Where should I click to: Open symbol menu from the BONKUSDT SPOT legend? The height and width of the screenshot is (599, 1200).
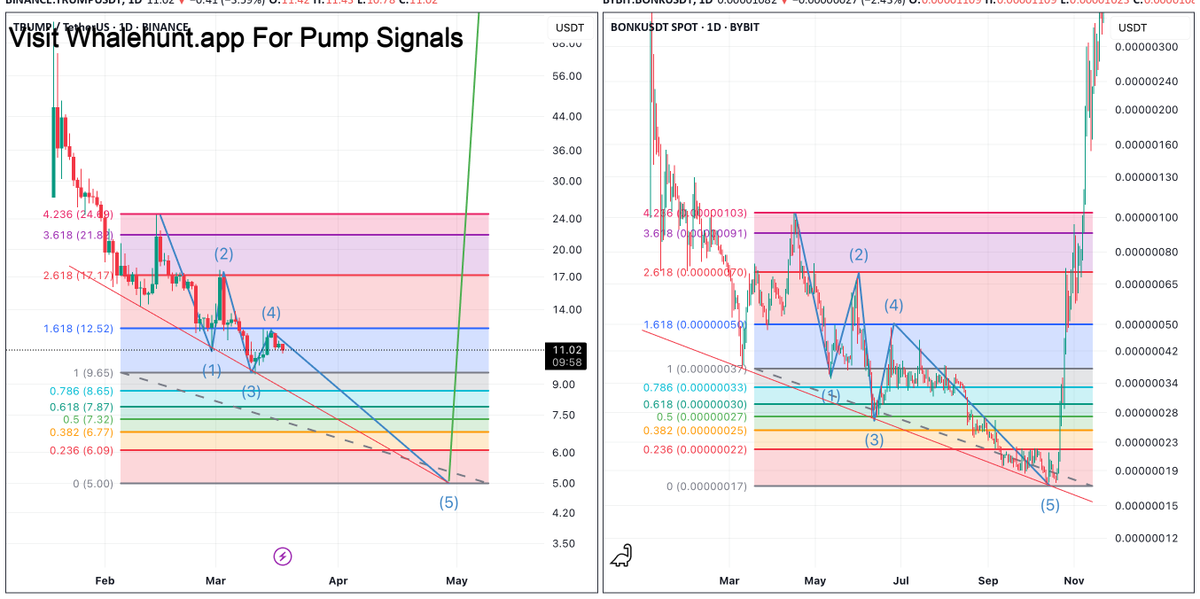[x=655, y=27]
